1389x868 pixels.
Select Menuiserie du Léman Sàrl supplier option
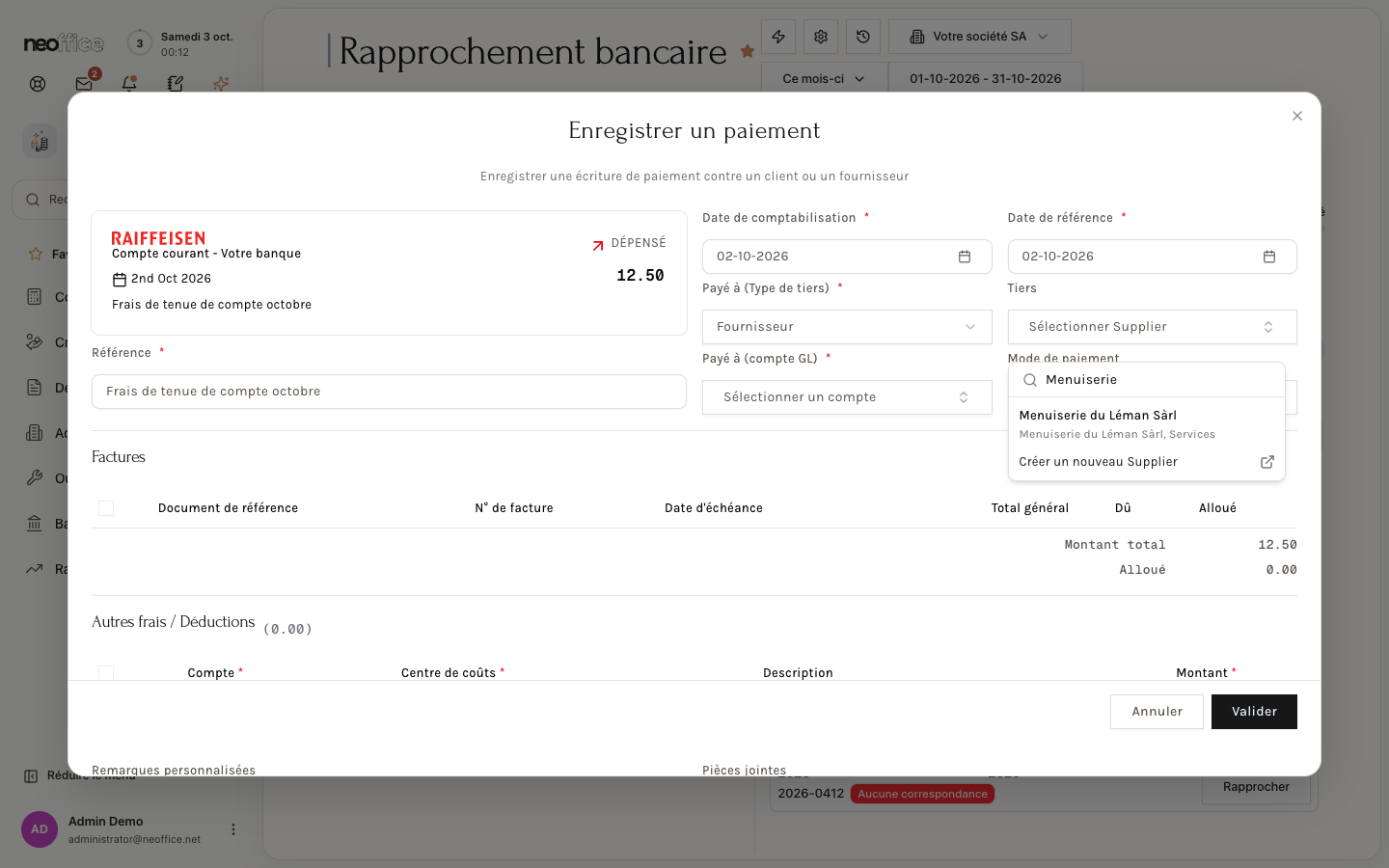click(x=1146, y=424)
